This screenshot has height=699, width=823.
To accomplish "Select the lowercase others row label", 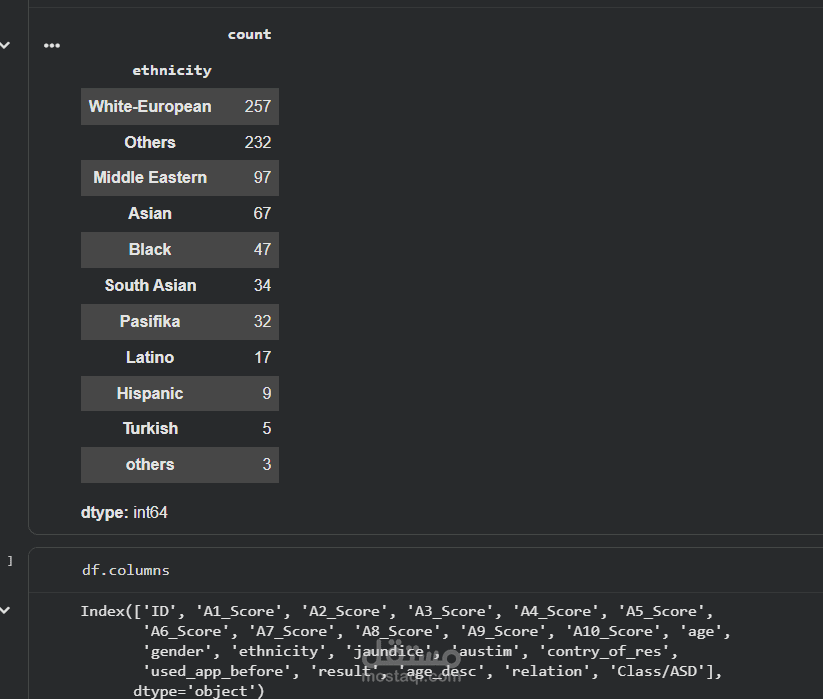I will pyautogui.click(x=150, y=464).
